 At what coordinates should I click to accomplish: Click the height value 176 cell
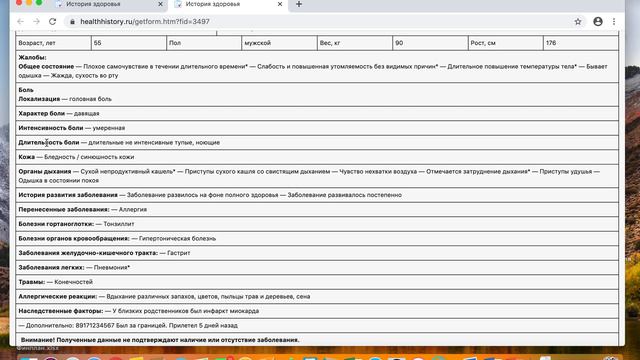pyautogui.click(x=581, y=43)
